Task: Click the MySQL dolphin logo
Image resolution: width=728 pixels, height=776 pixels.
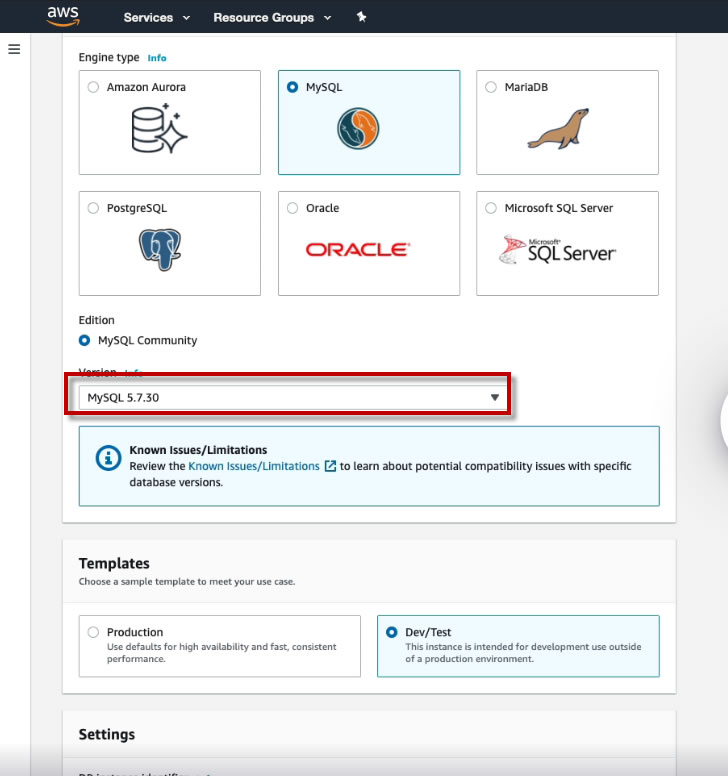Action: 358,129
